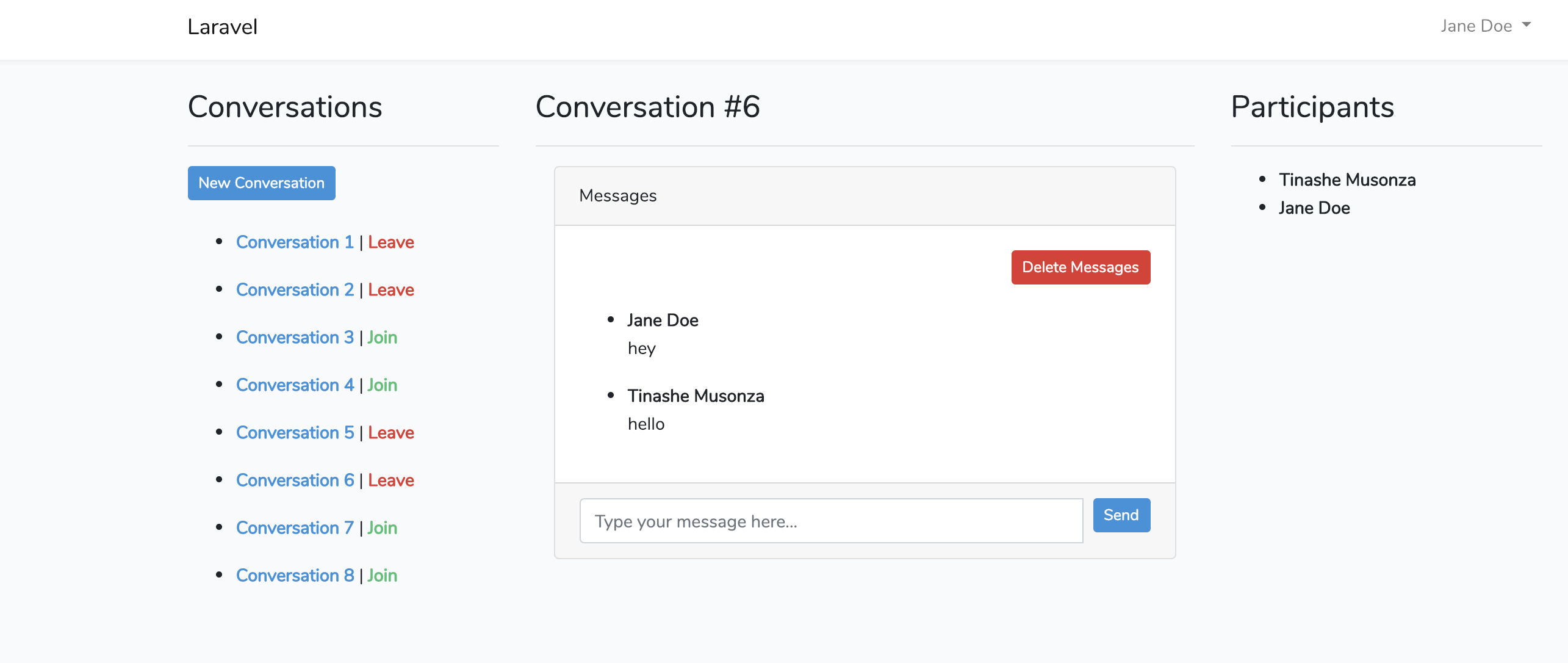This screenshot has width=1568, height=663.
Task: Open Conversation 8 link
Action: tap(295, 576)
